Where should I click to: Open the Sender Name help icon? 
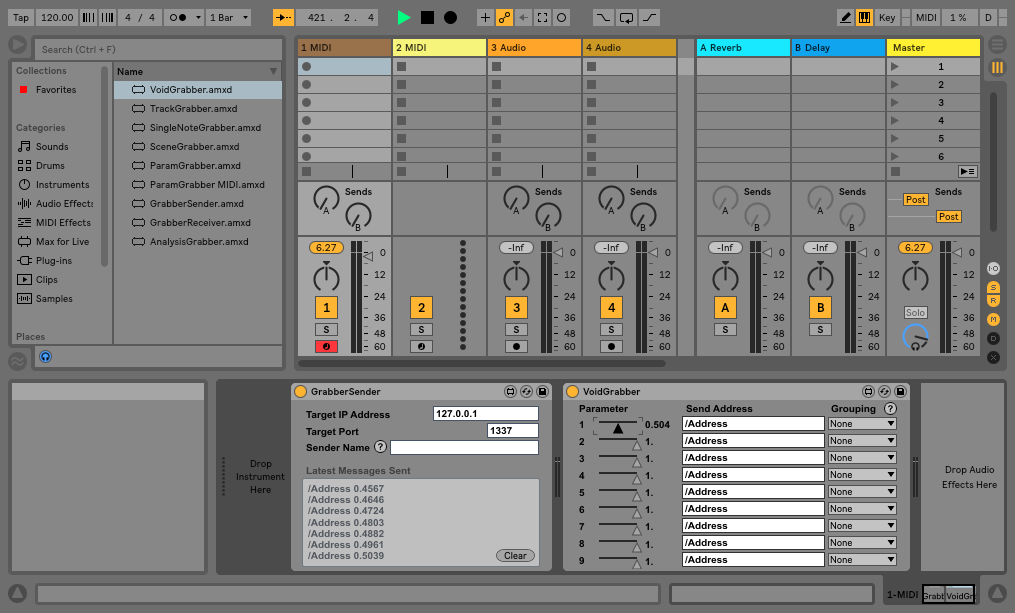tap(381, 447)
